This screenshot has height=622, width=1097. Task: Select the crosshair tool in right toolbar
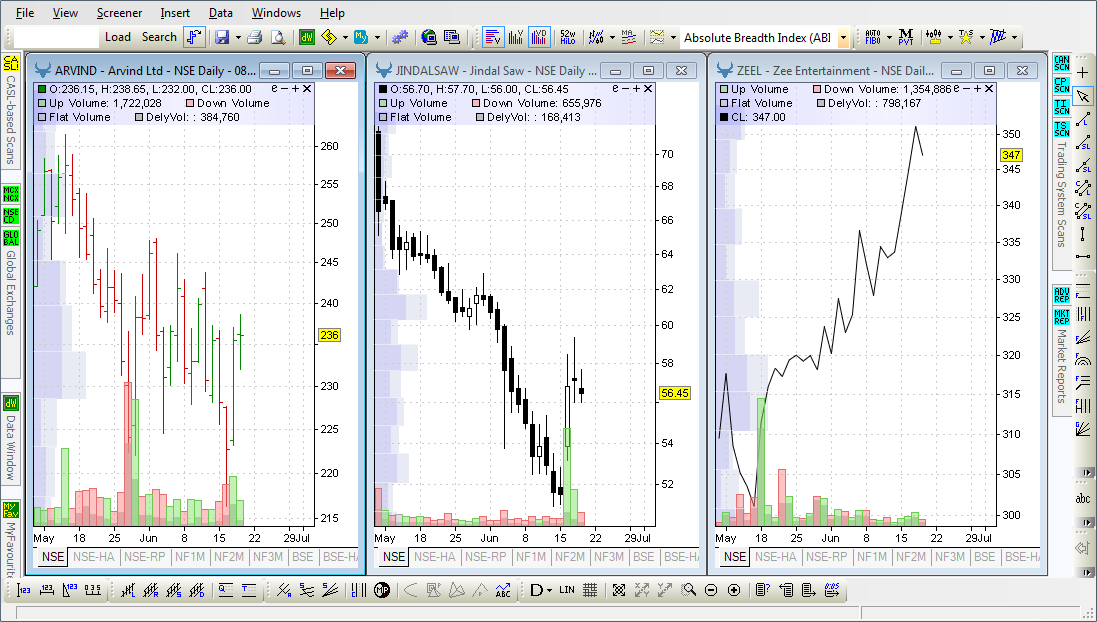1082,73
